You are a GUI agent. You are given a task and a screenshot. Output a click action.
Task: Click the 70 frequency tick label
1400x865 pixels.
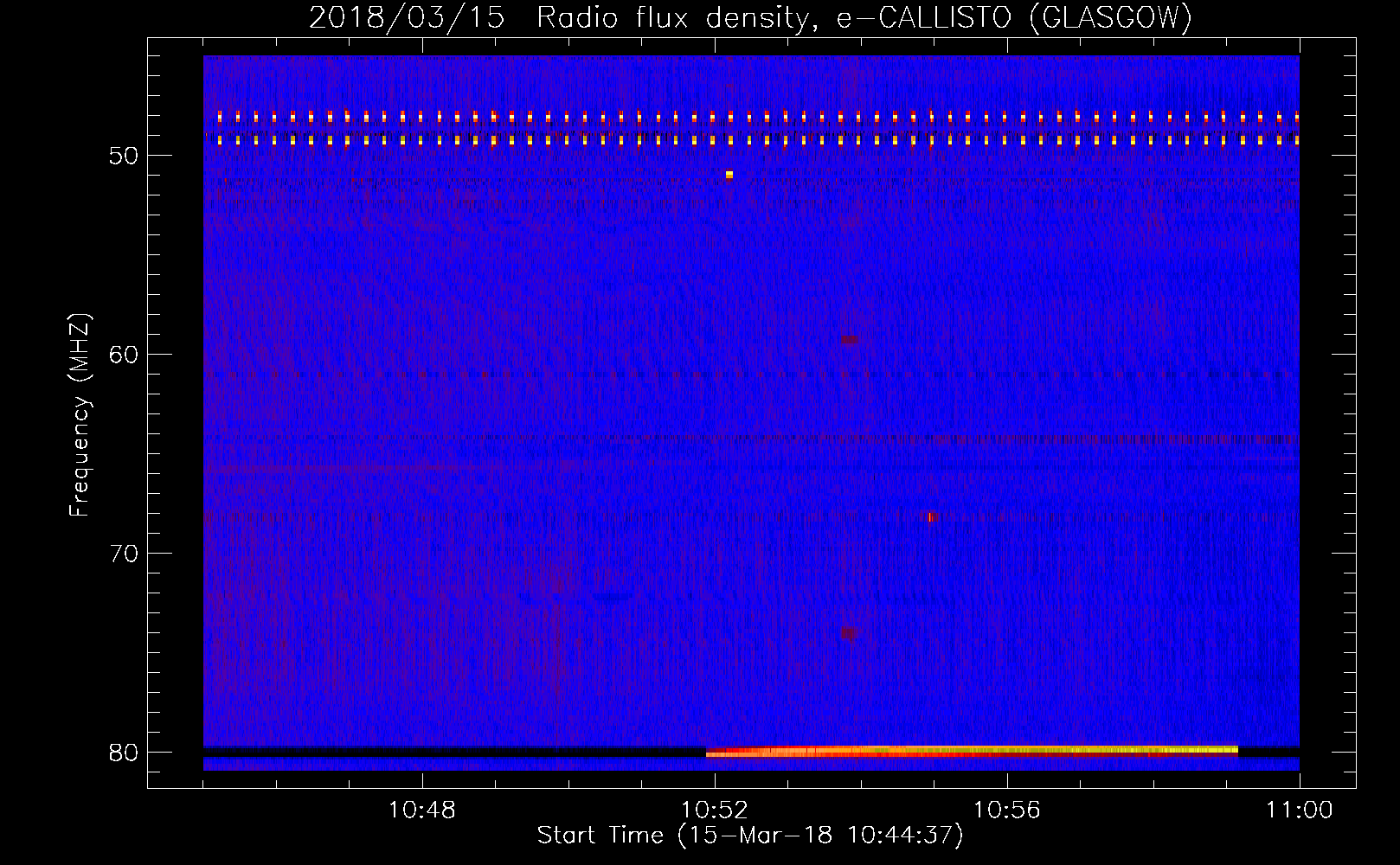click(x=124, y=554)
